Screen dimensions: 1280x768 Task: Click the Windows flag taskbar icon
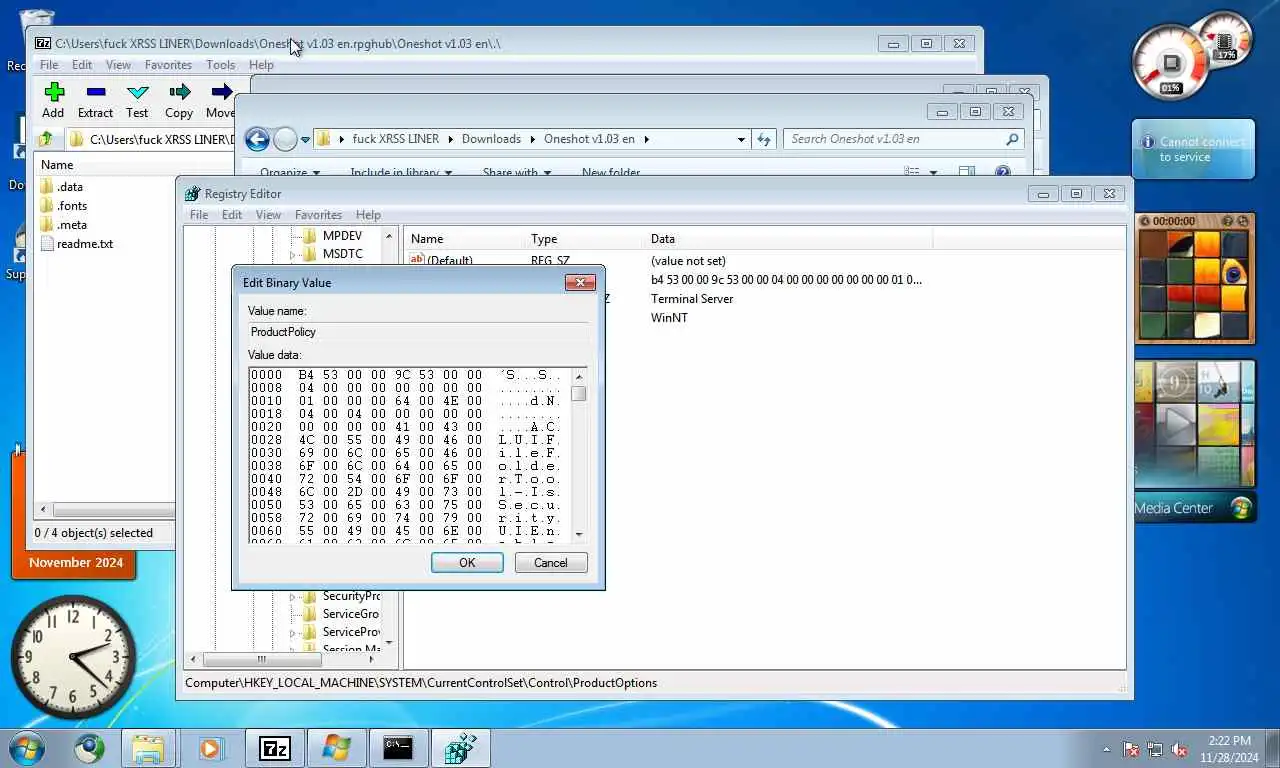pyautogui.click(x=336, y=747)
